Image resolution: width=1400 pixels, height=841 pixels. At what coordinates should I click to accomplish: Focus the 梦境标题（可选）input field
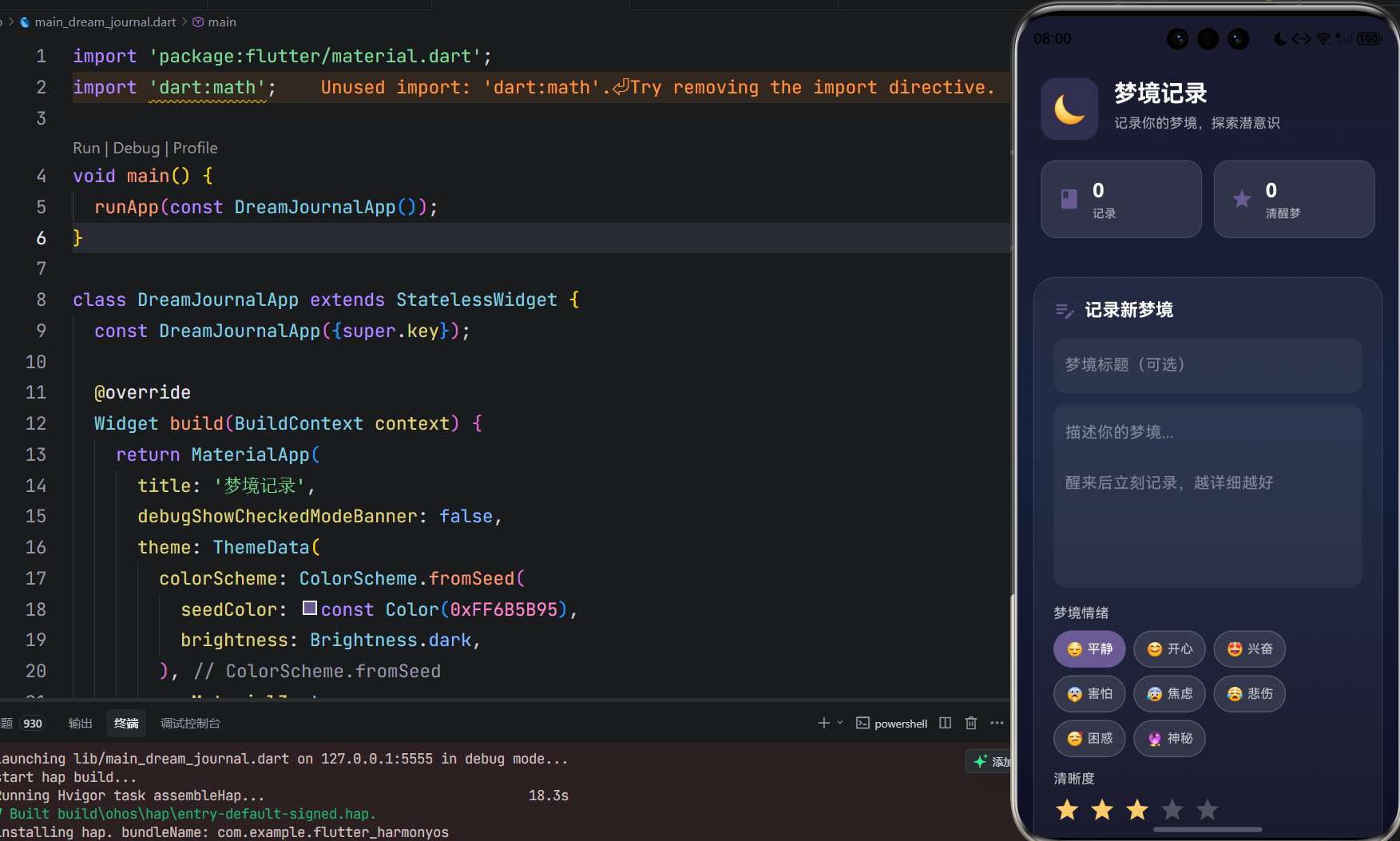tap(1208, 365)
